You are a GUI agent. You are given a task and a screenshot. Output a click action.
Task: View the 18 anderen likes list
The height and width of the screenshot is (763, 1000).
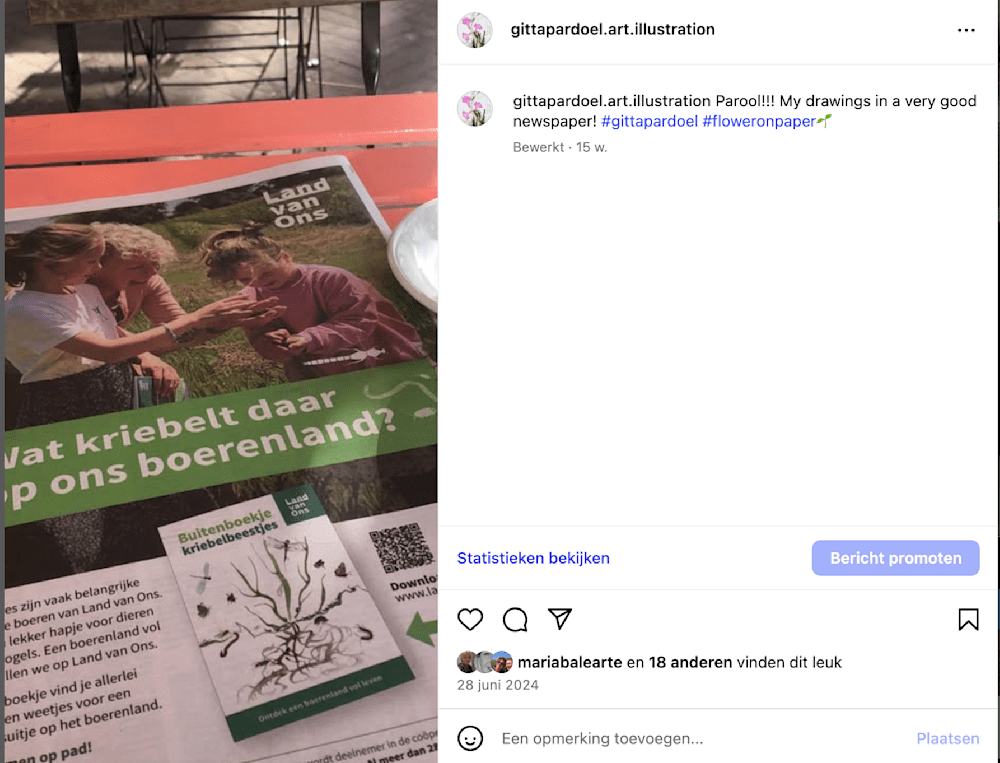[x=690, y=662]
